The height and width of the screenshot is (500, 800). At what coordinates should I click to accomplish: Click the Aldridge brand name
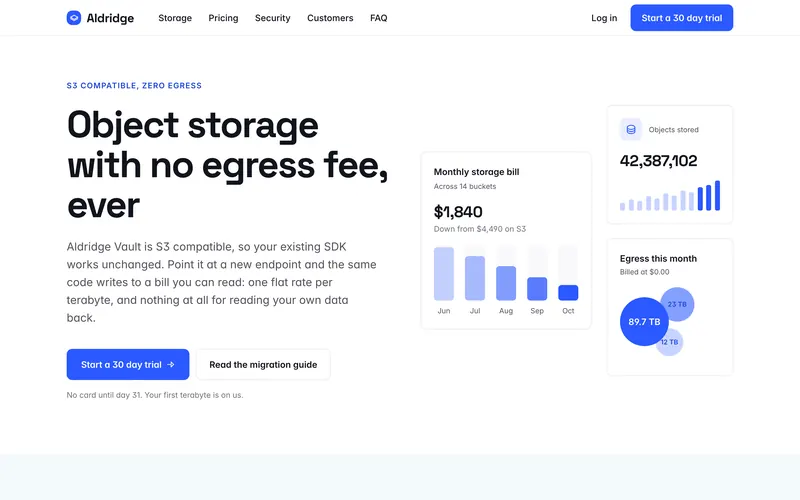(110, 18)
